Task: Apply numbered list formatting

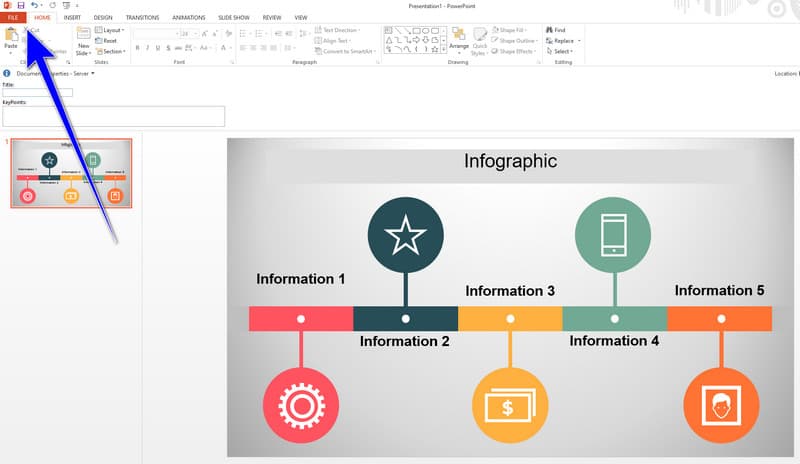Action: click(260, 34)
